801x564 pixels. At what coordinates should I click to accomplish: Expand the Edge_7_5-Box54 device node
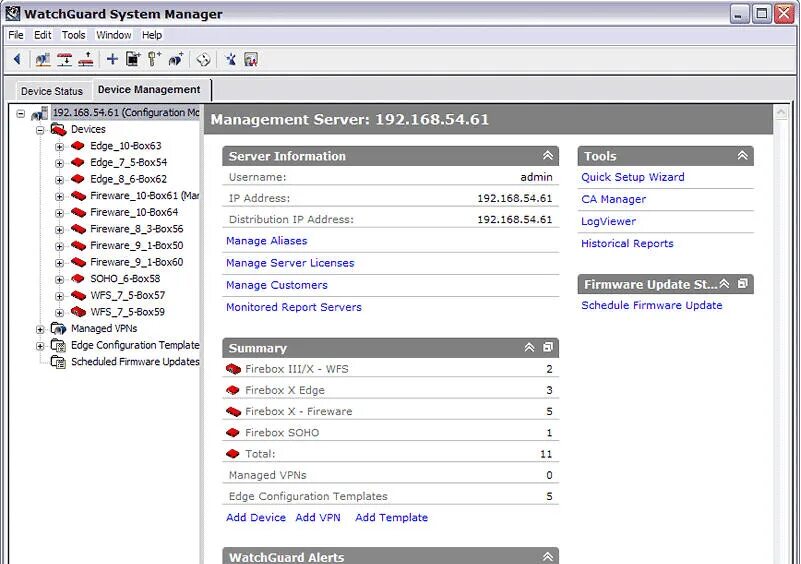[x=59, y=163]
